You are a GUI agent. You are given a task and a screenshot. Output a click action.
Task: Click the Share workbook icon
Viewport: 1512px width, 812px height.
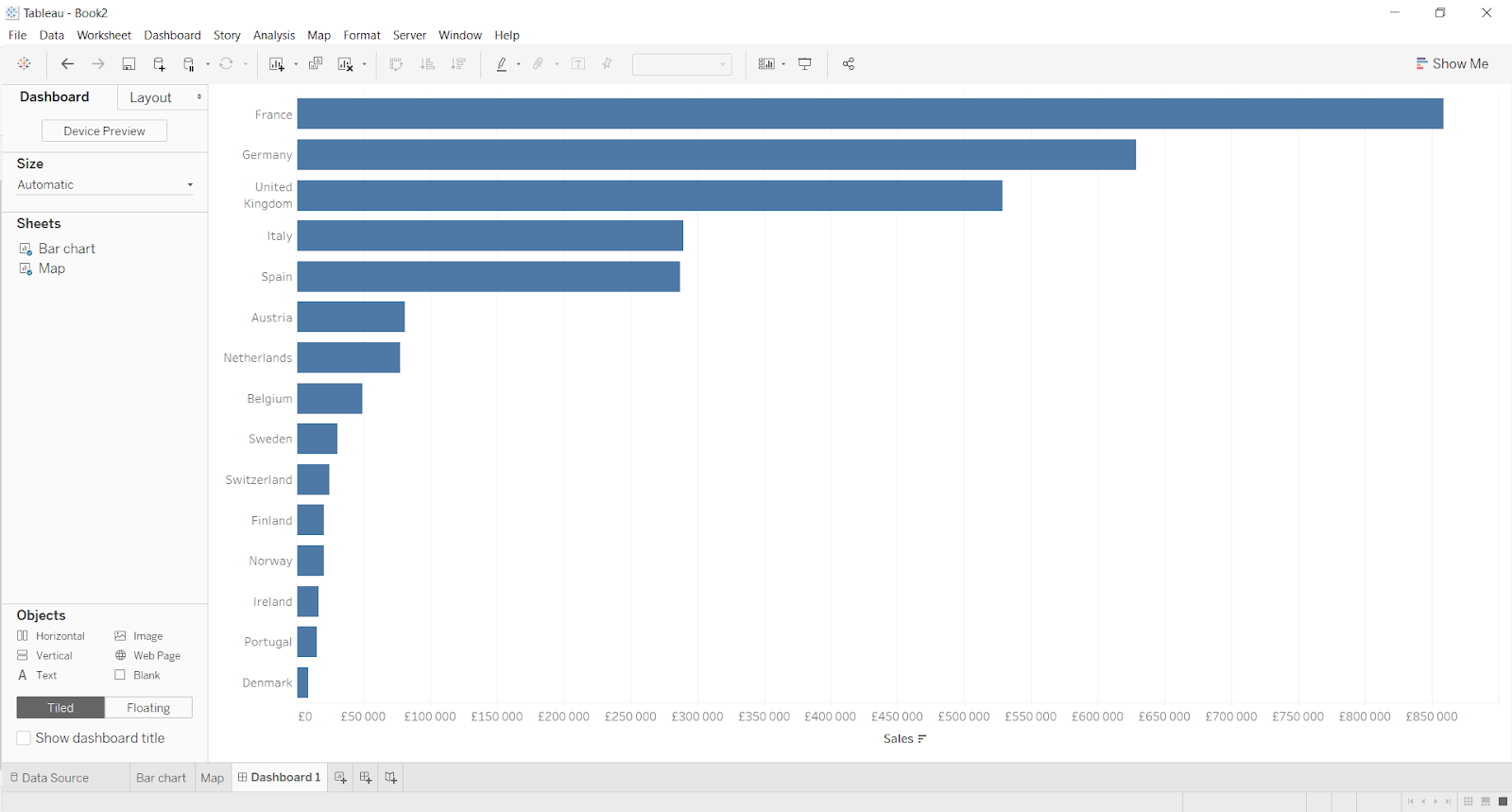coord(849,64)
